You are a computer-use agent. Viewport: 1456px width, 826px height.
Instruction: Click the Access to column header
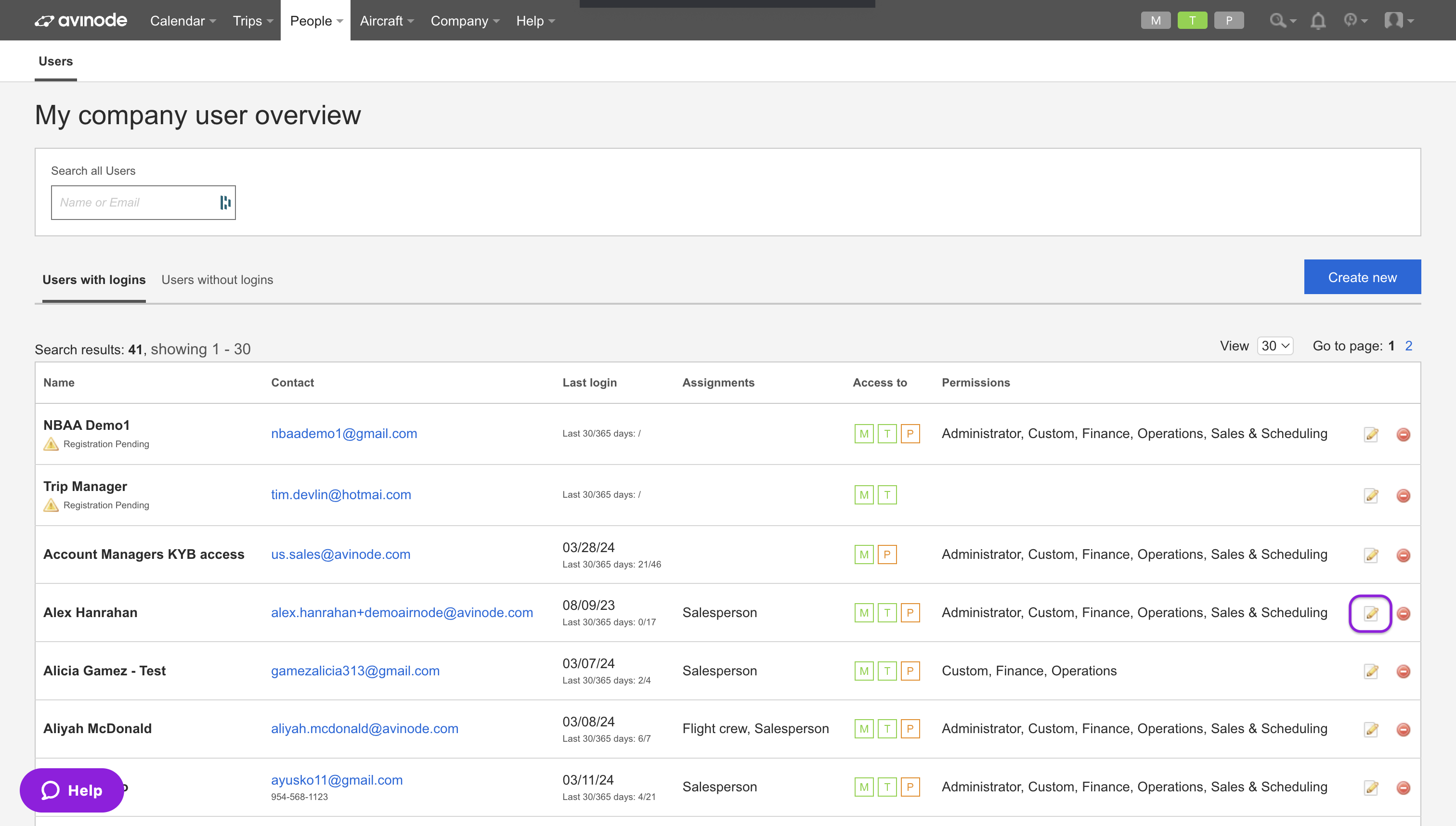(x=880, y=383)
